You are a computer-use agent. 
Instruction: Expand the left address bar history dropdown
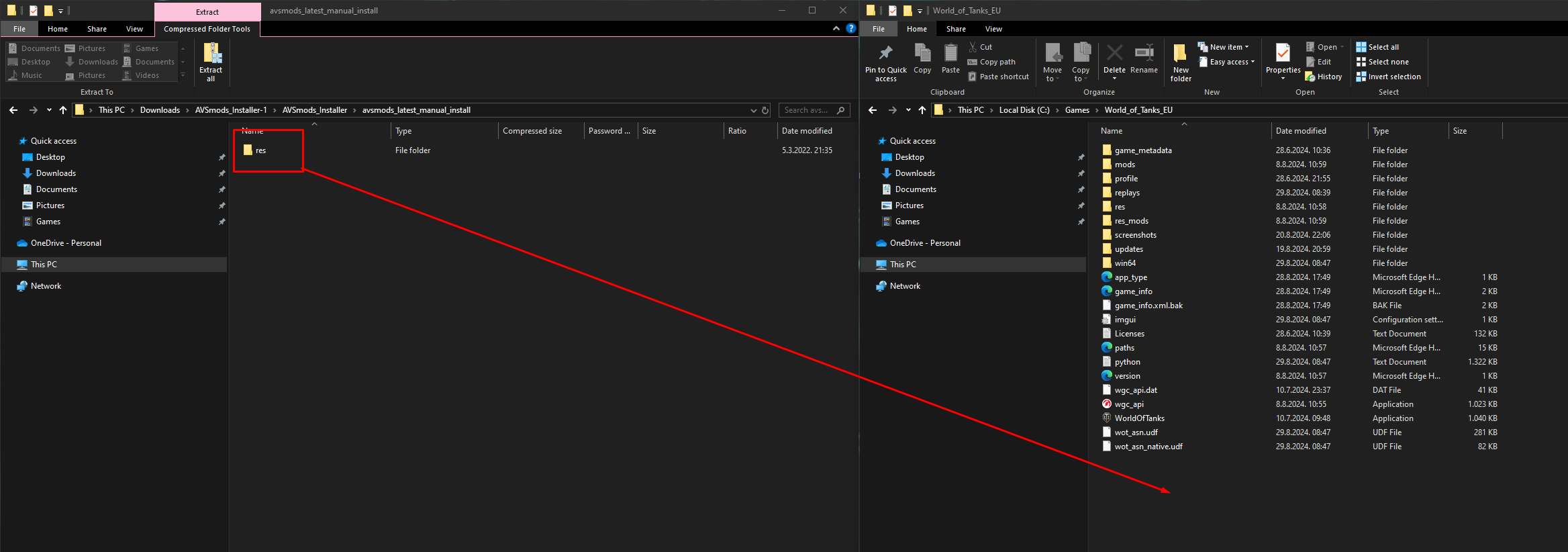click(x=753, y=110)
